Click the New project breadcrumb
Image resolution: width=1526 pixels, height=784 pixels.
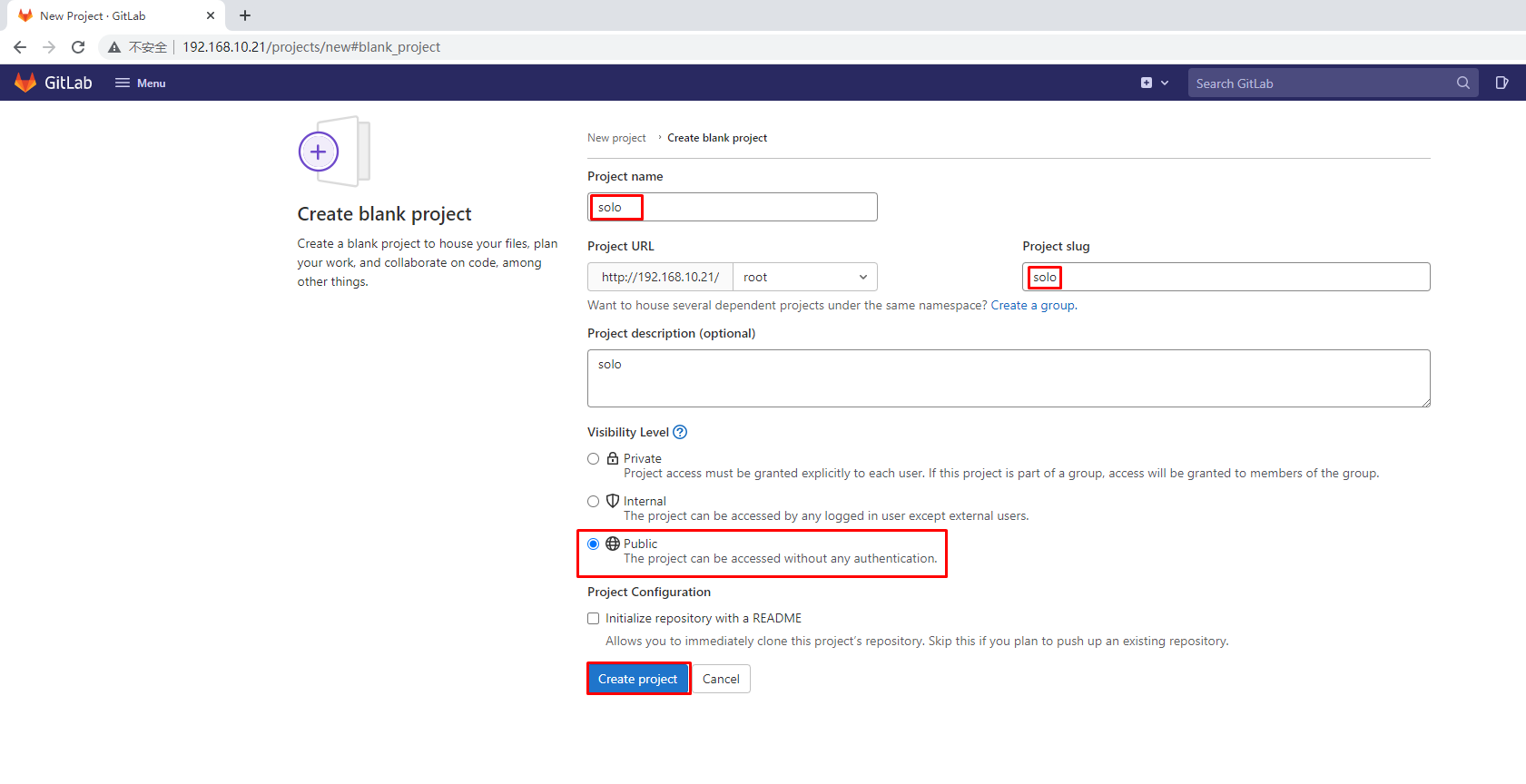(x=616, y=138)
